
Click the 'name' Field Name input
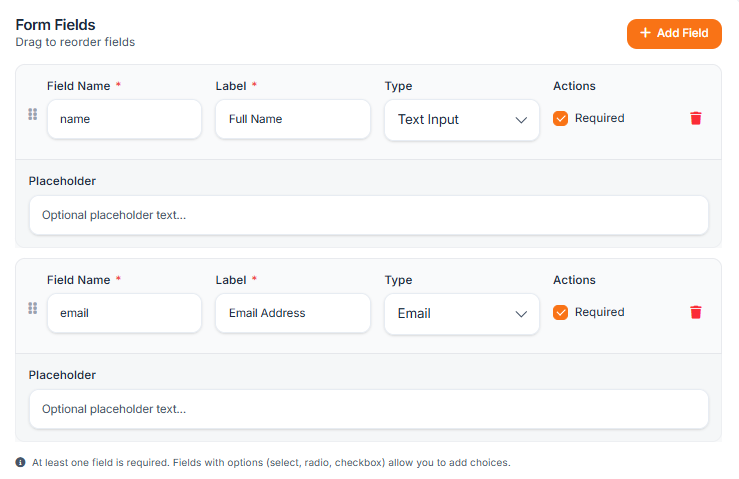coord(124,119)
